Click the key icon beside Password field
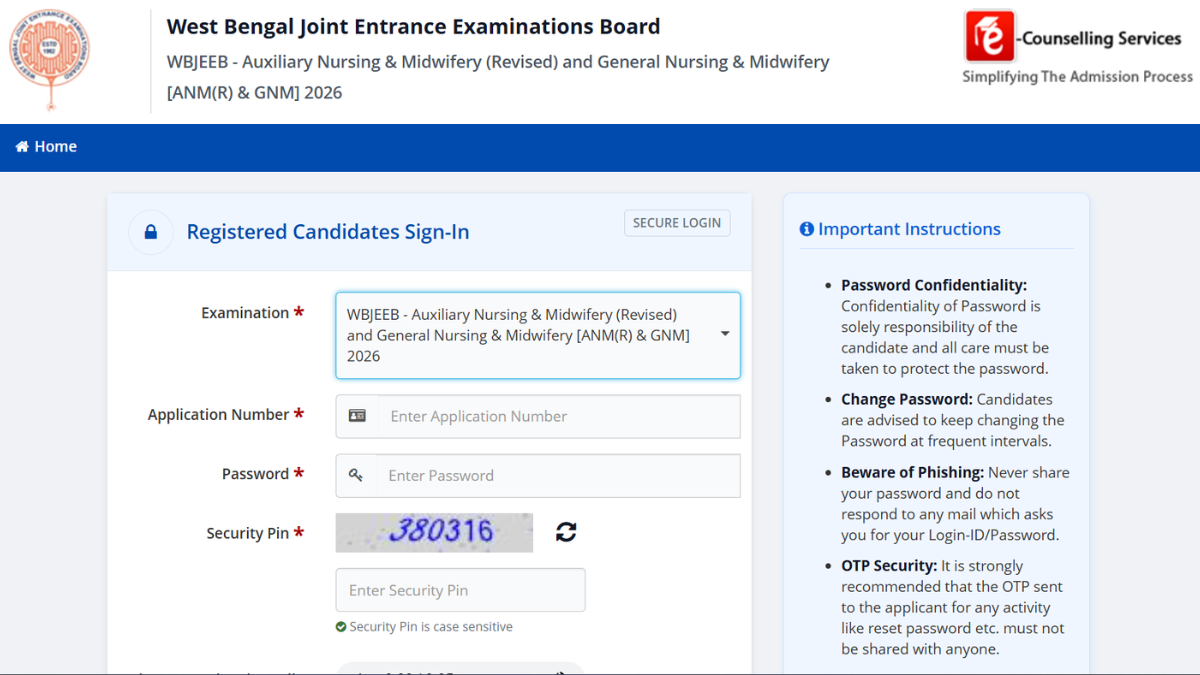 356,475
